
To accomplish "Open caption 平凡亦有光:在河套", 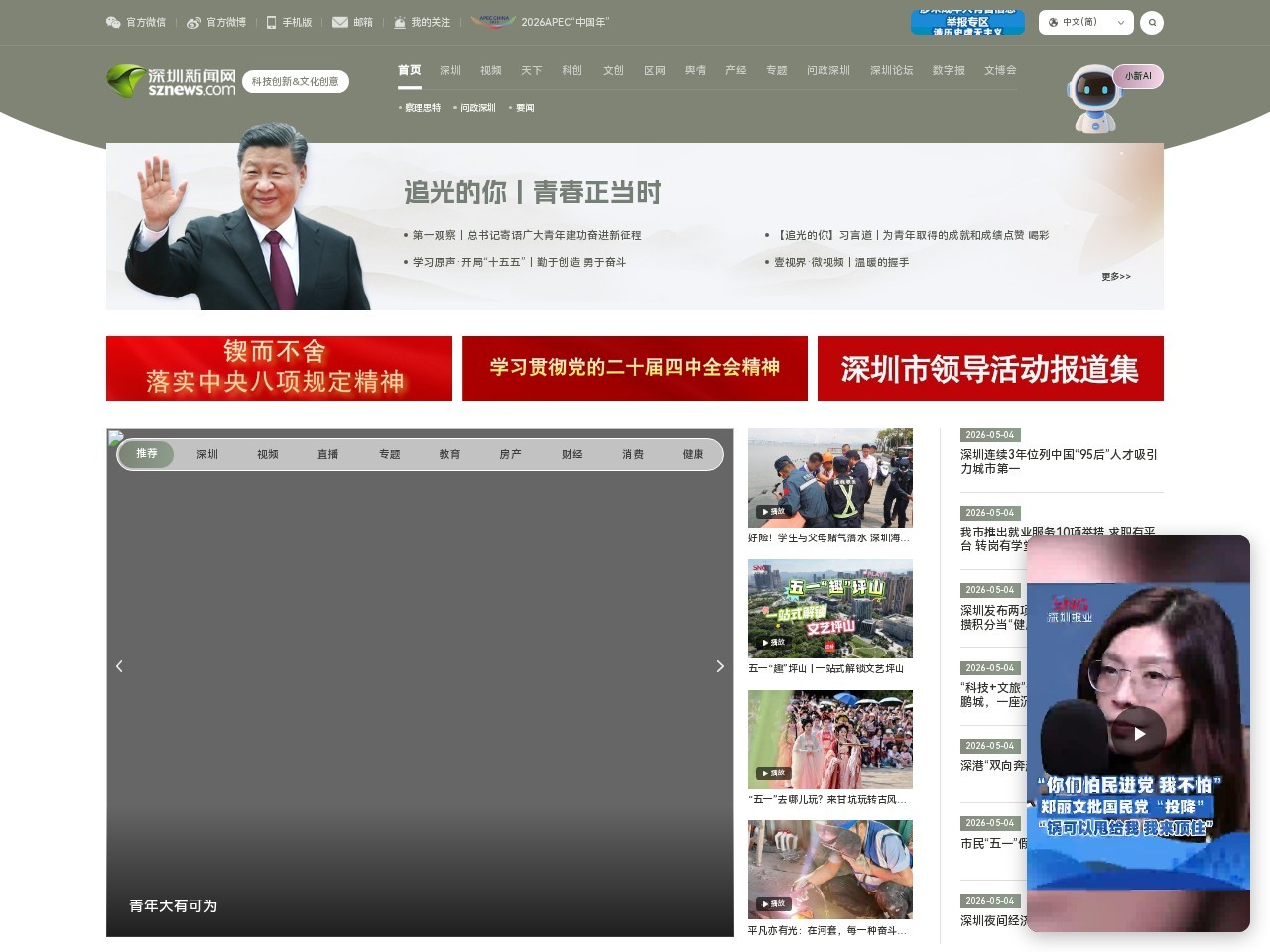I will click(828, 930).
